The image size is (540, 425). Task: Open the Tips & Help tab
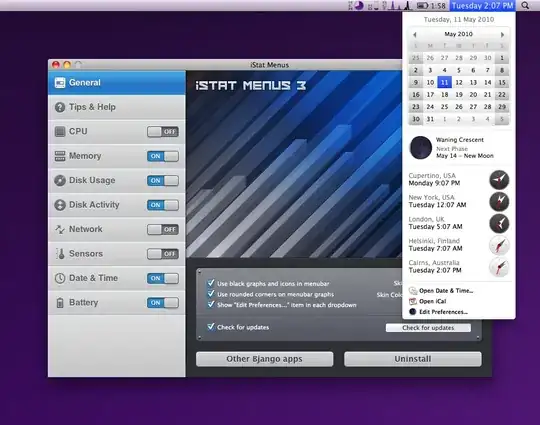(x=117, y=107)
